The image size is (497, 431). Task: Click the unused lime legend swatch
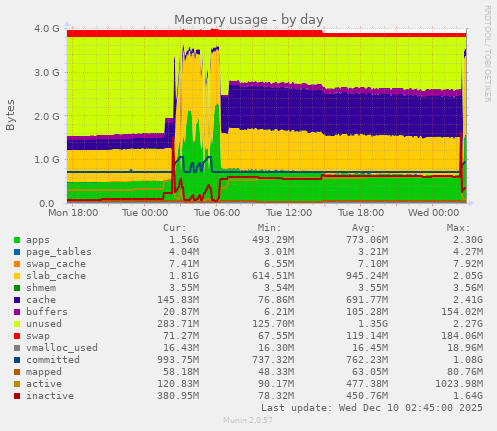17,324
